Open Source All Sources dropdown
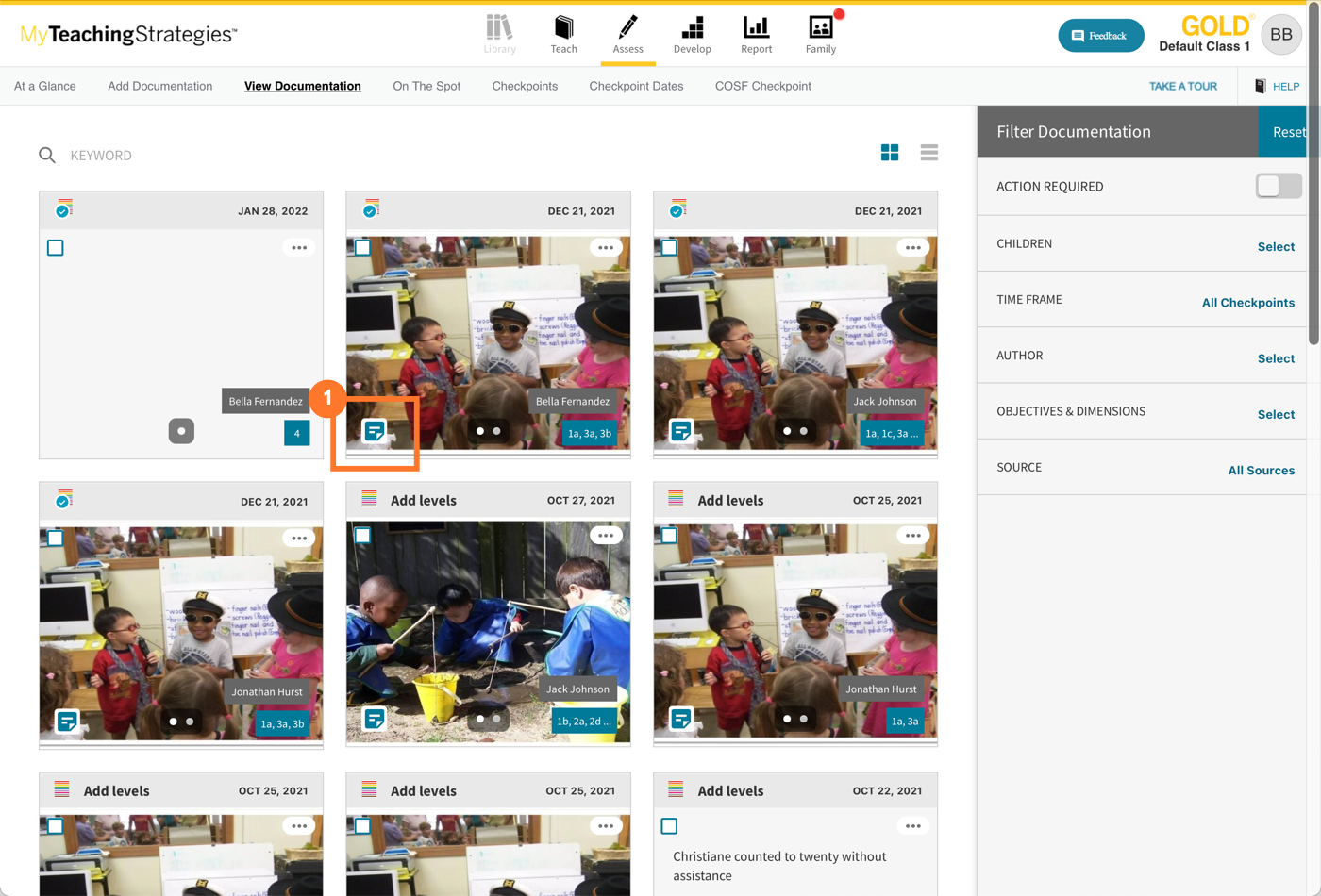The height and width of the screenshot is (896, 1321). pos(1261,470)
